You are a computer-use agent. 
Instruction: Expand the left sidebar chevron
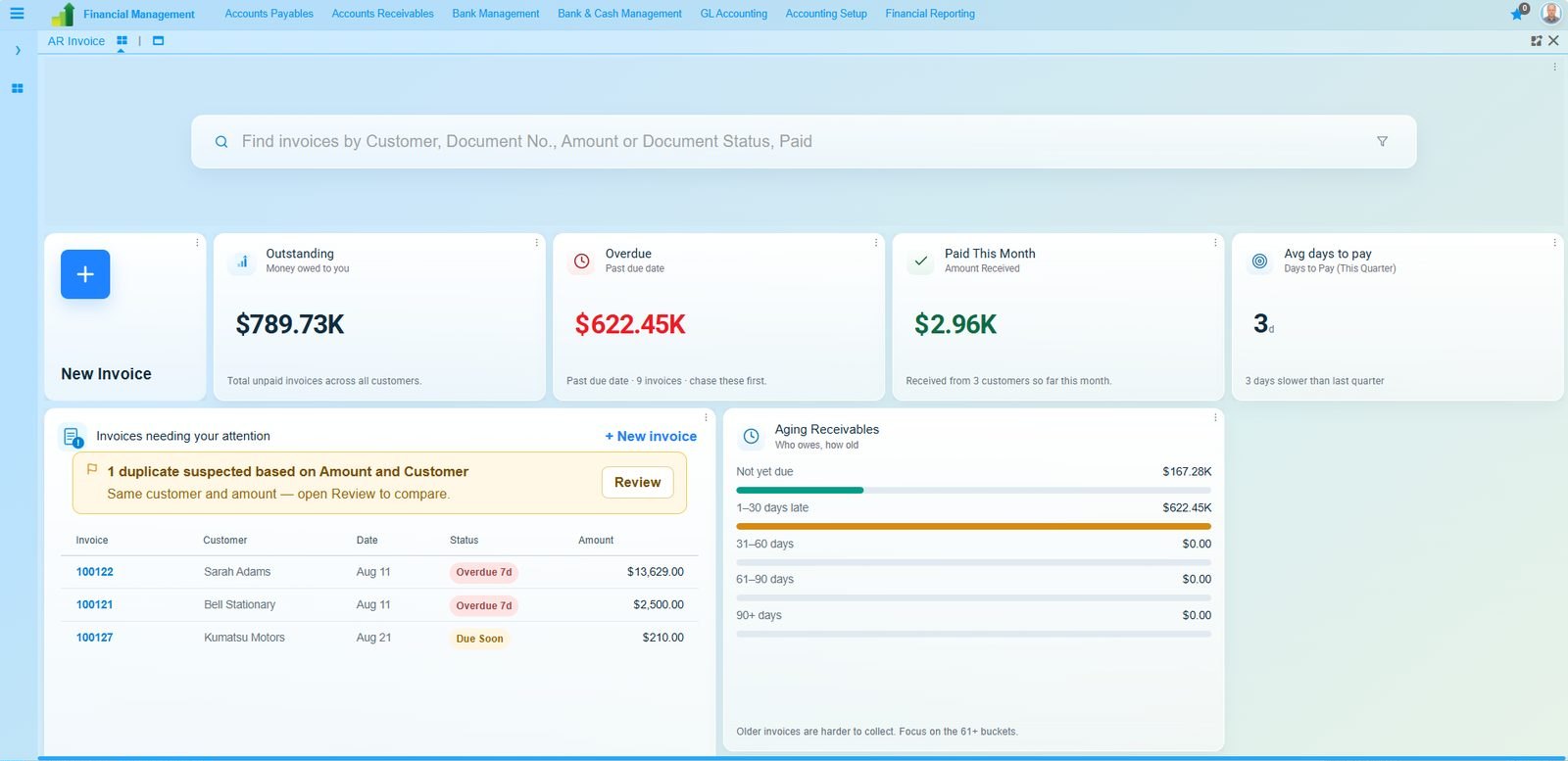[x=18, y=51]
